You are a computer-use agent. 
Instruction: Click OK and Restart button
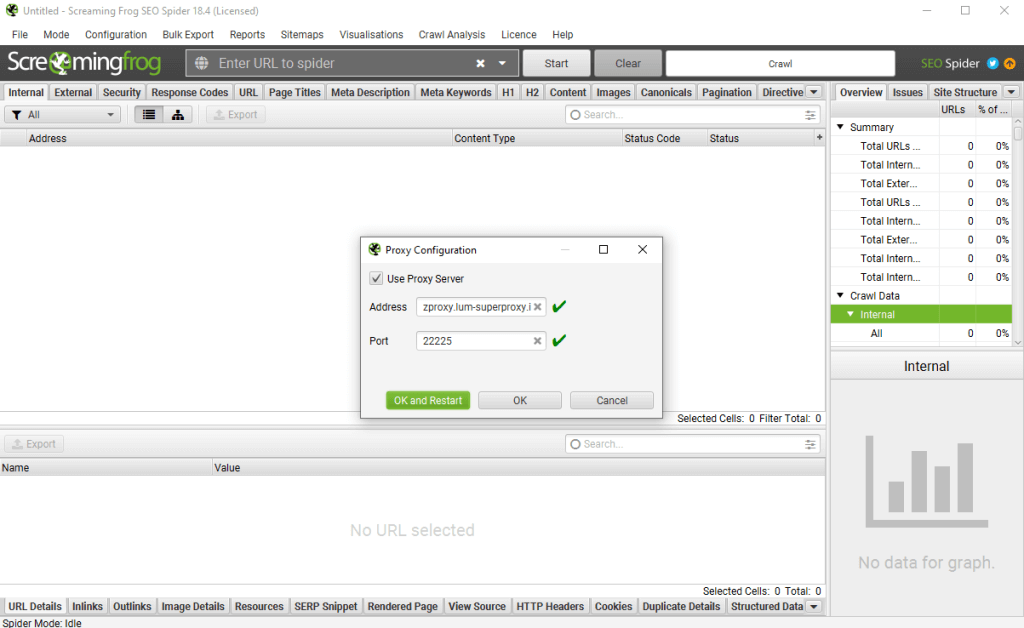(x=428, y=400)
